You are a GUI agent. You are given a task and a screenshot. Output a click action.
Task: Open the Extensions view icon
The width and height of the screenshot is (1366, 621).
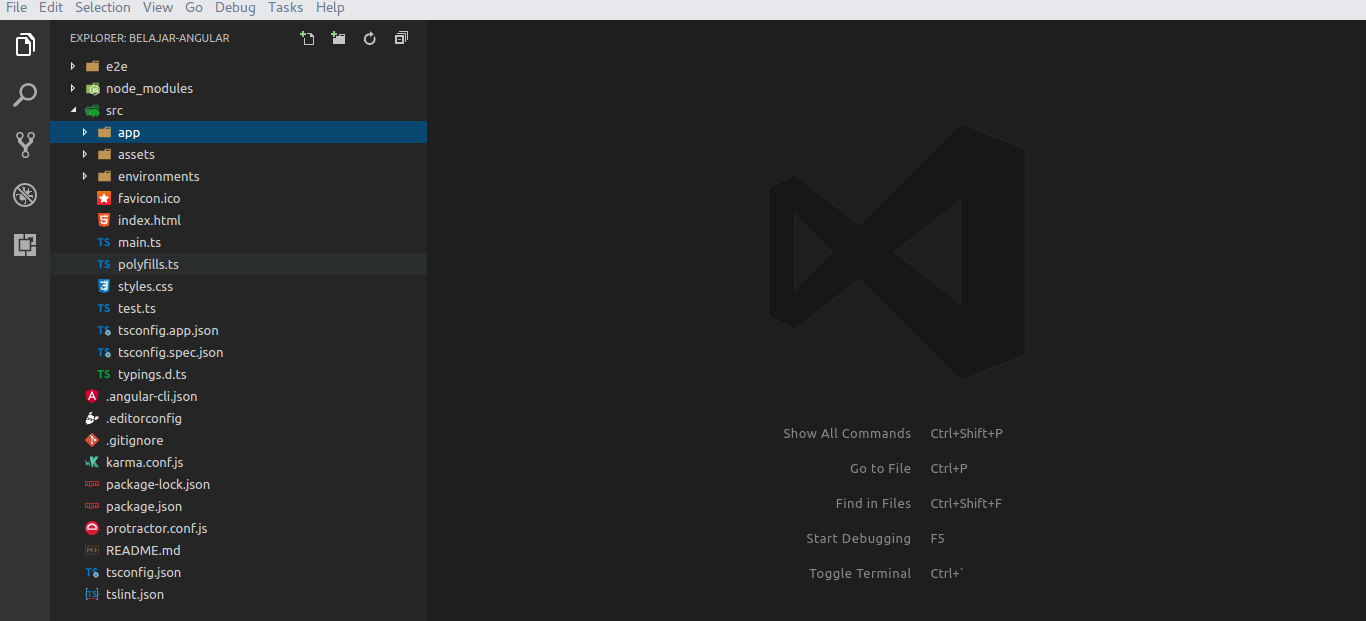[x=25, y=244]
